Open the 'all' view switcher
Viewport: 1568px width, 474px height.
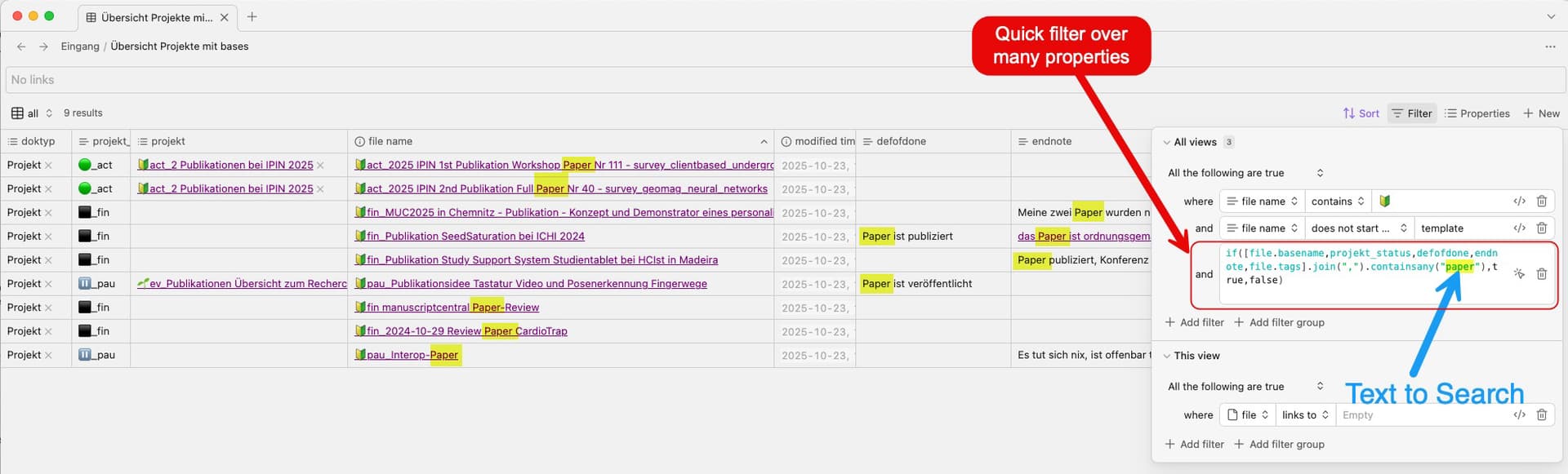[33, 113]
